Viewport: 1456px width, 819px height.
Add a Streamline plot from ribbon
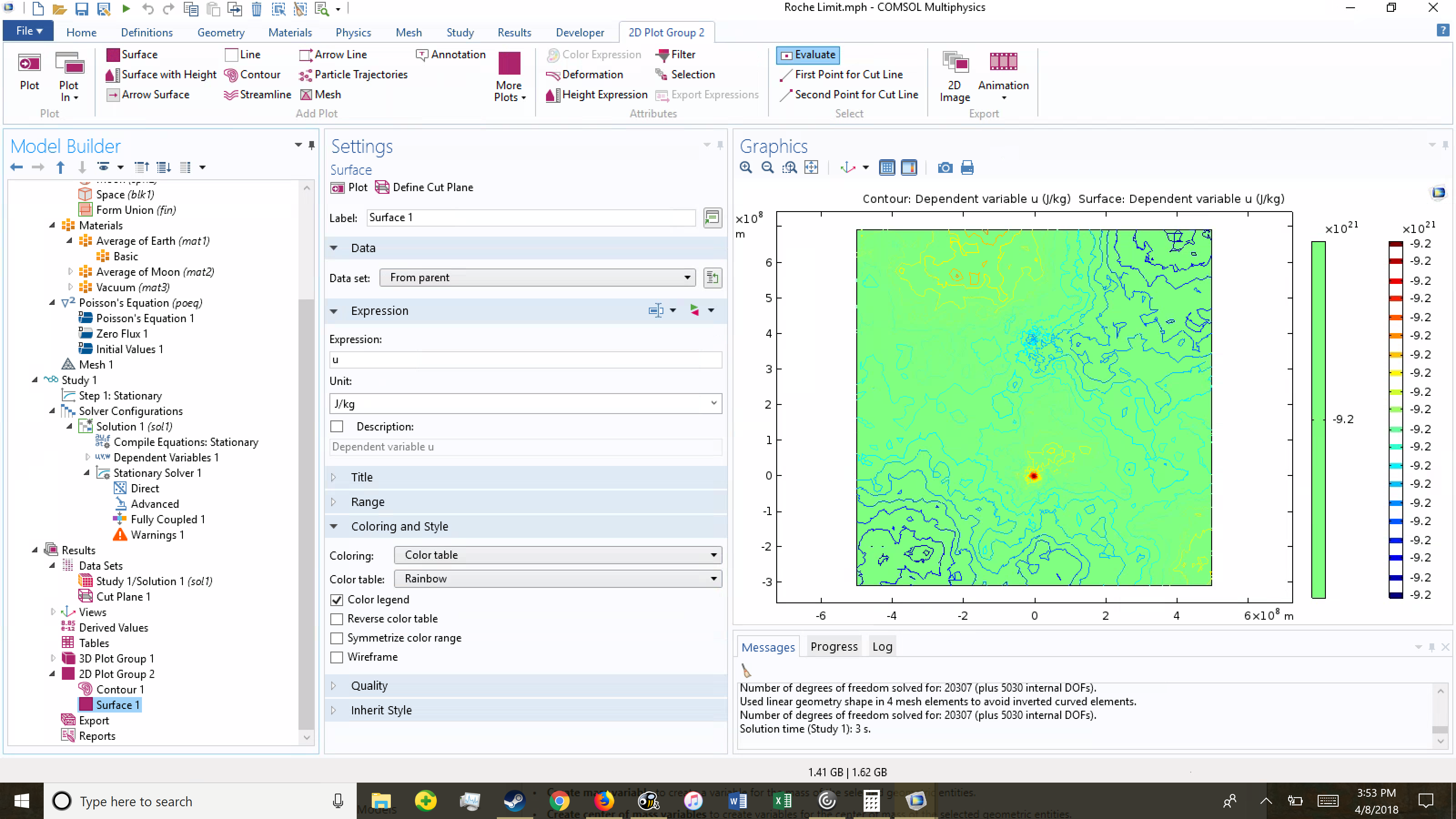(257, 94)
